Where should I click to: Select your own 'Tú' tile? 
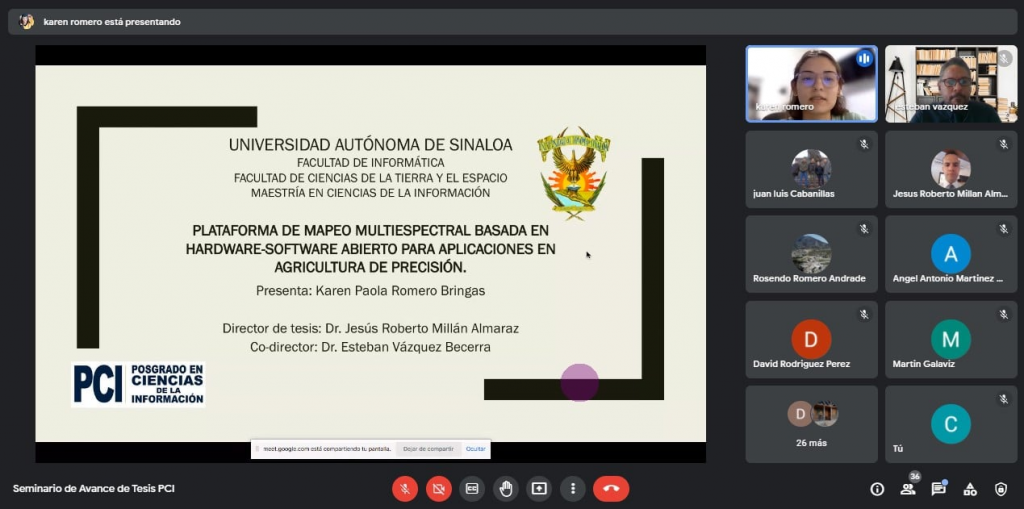point(951,424)
